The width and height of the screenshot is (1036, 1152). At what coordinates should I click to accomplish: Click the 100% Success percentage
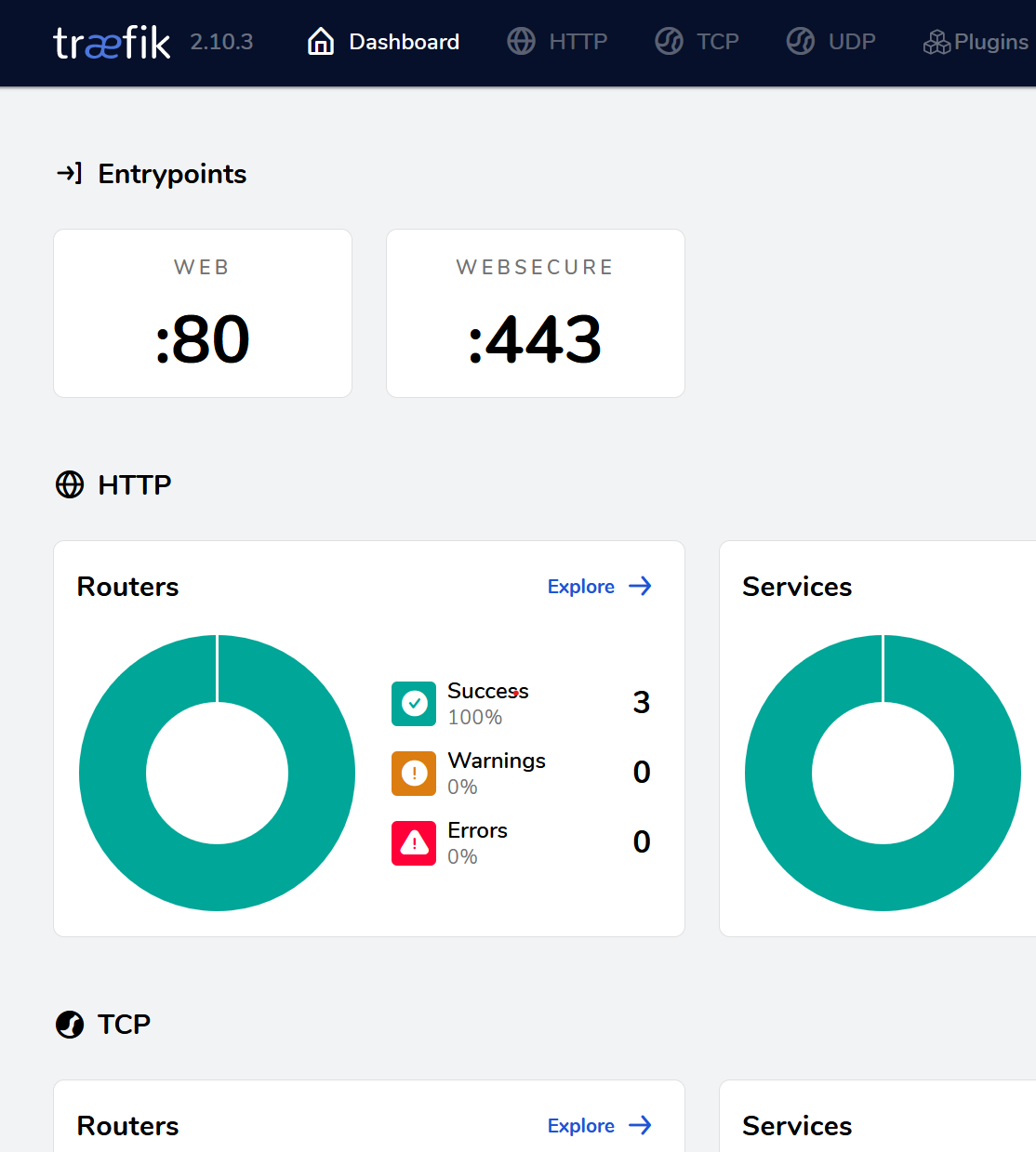475,717
